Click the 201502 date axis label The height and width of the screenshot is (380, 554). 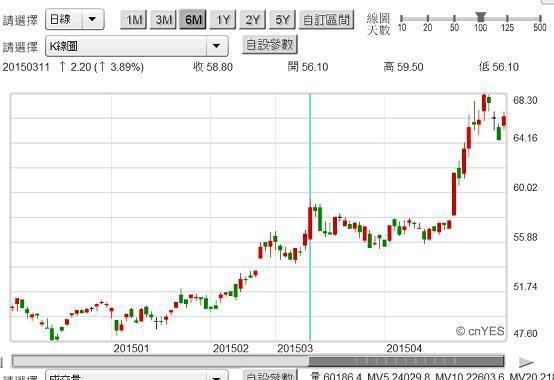coord(231,349)
